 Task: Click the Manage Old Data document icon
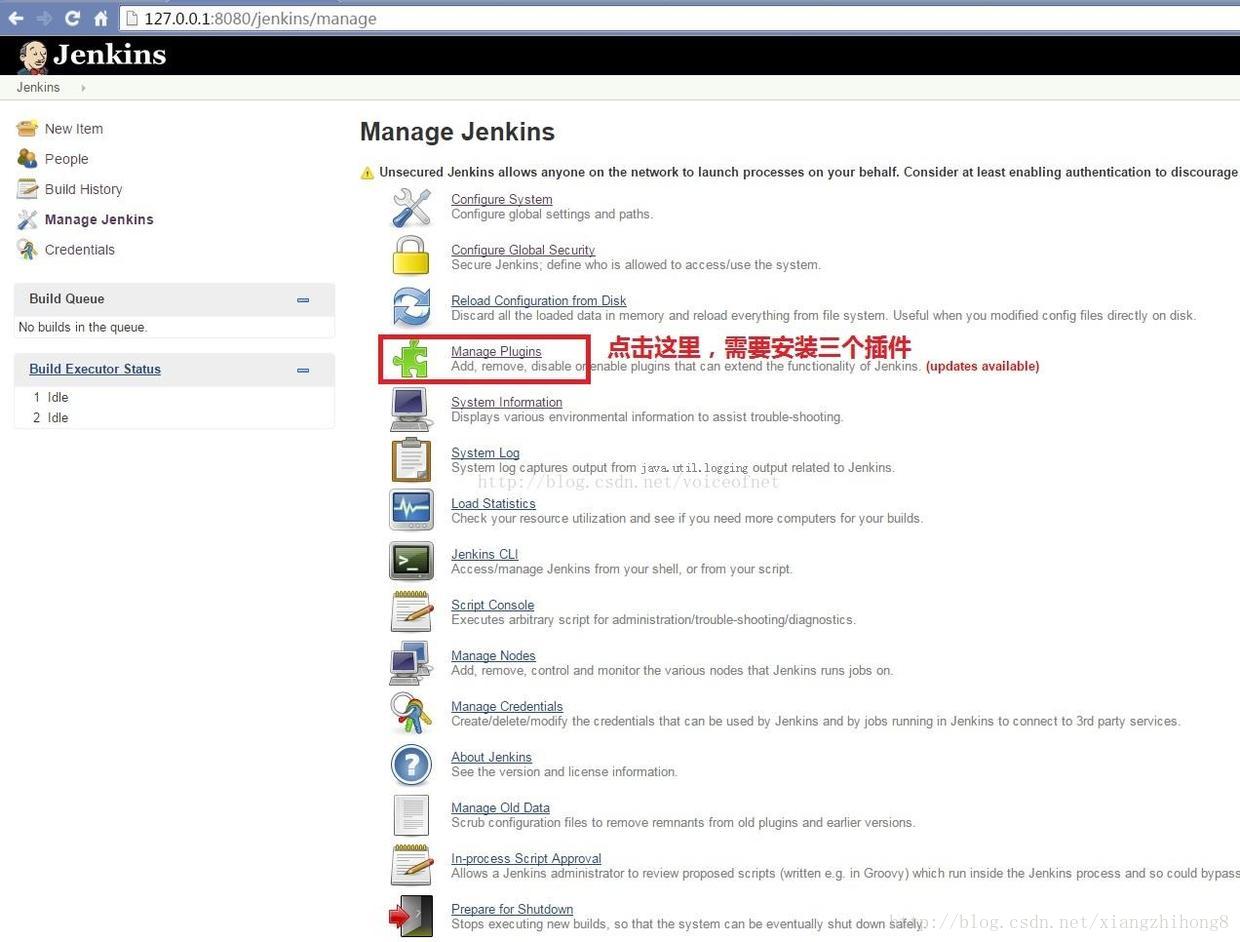411,815
